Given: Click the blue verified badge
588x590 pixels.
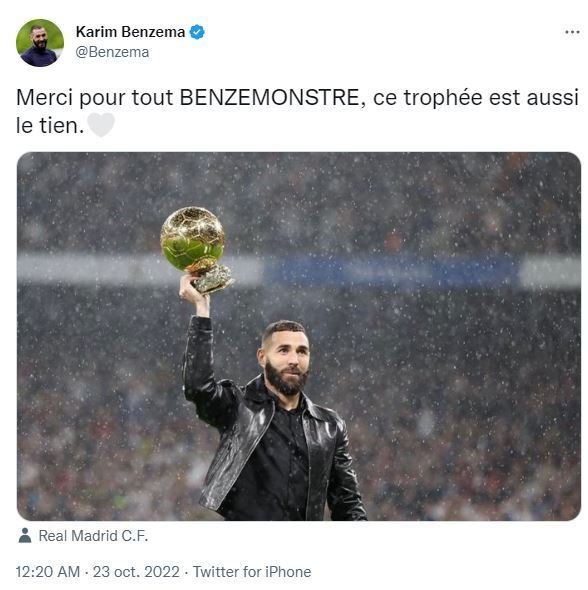Looking at the screenshot, I should point(197,32).
